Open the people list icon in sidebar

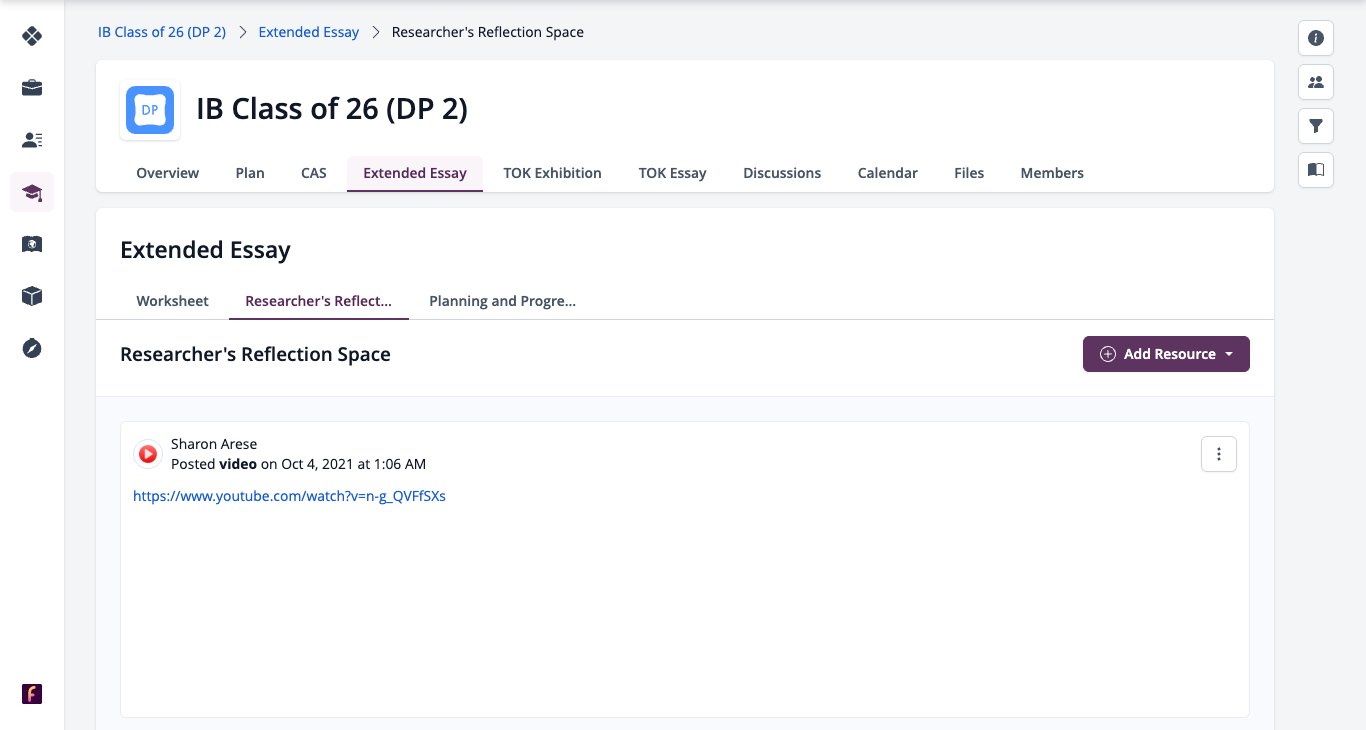[x=32, y=140]
